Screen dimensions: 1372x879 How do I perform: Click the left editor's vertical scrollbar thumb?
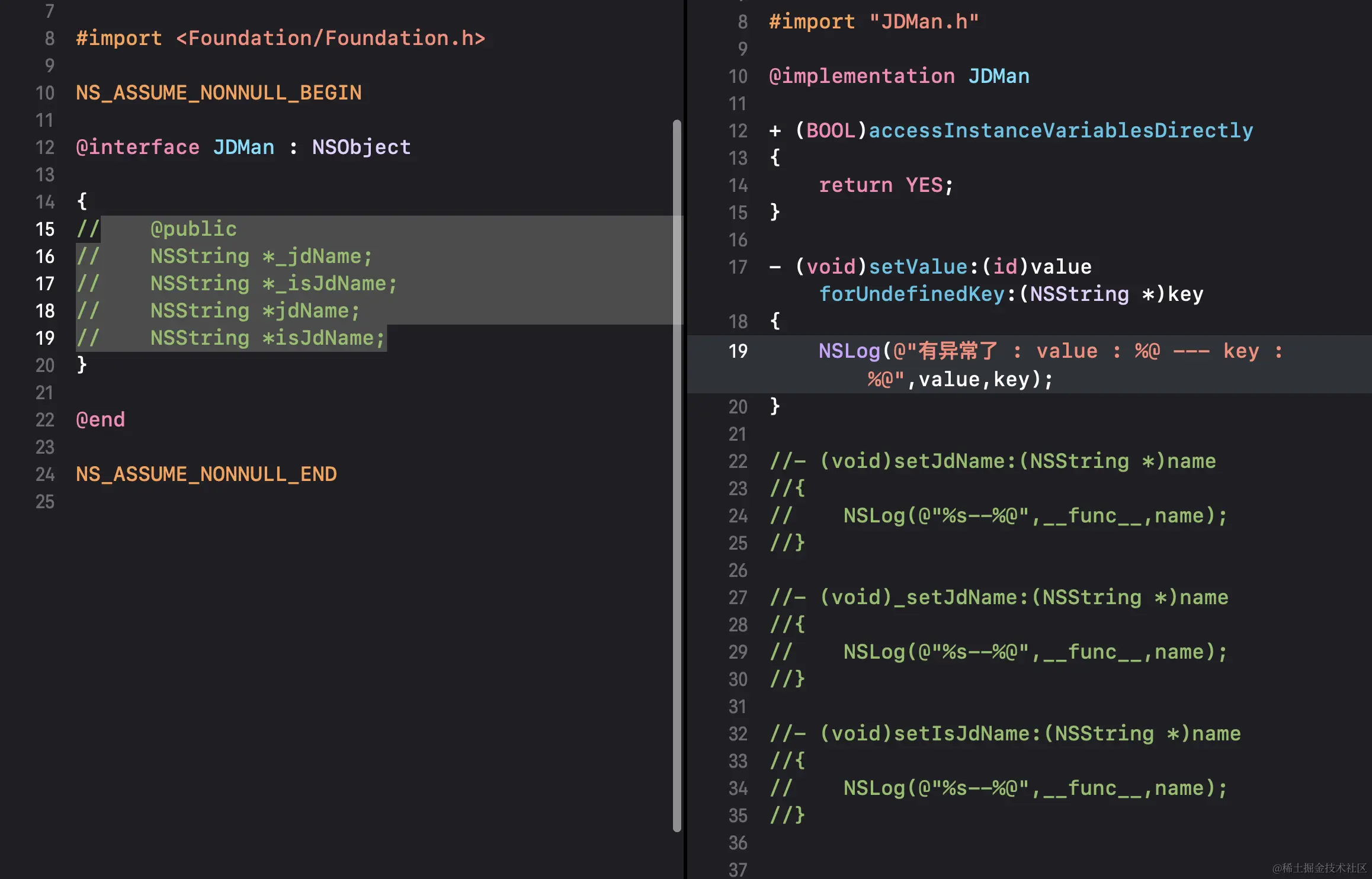click(677, 474)
